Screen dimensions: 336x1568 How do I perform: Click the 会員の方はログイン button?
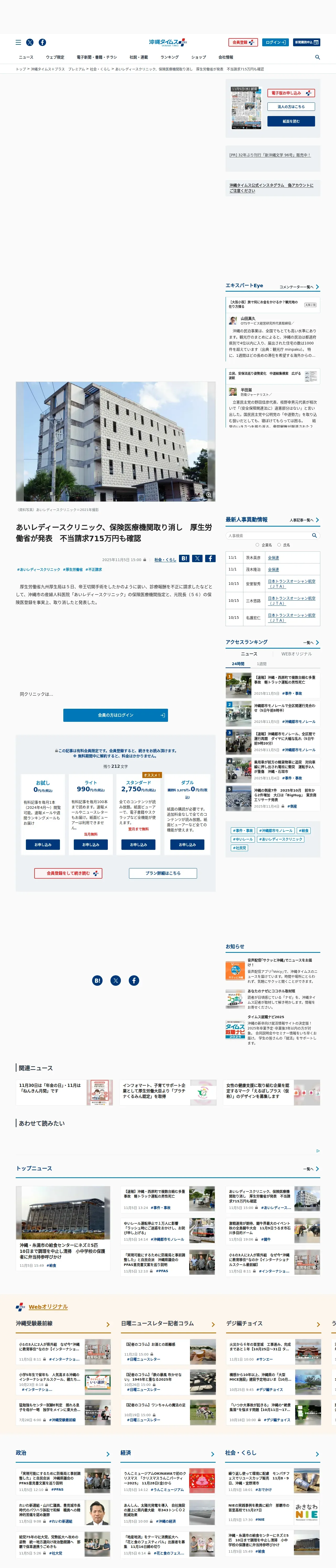pyautogui.click(x=116, y=715)
